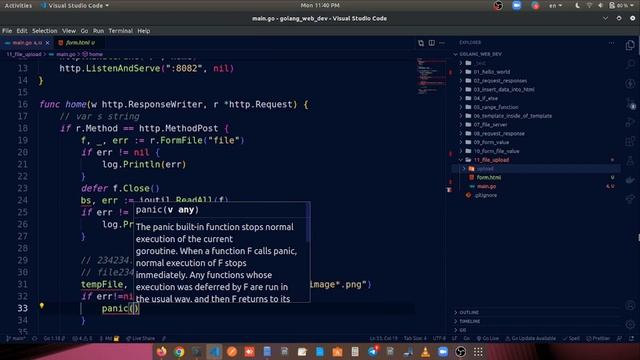Open the Selection menu
The height and width of the screenshot is (360, 640).
pyautogui.click(x=44, y=31)
